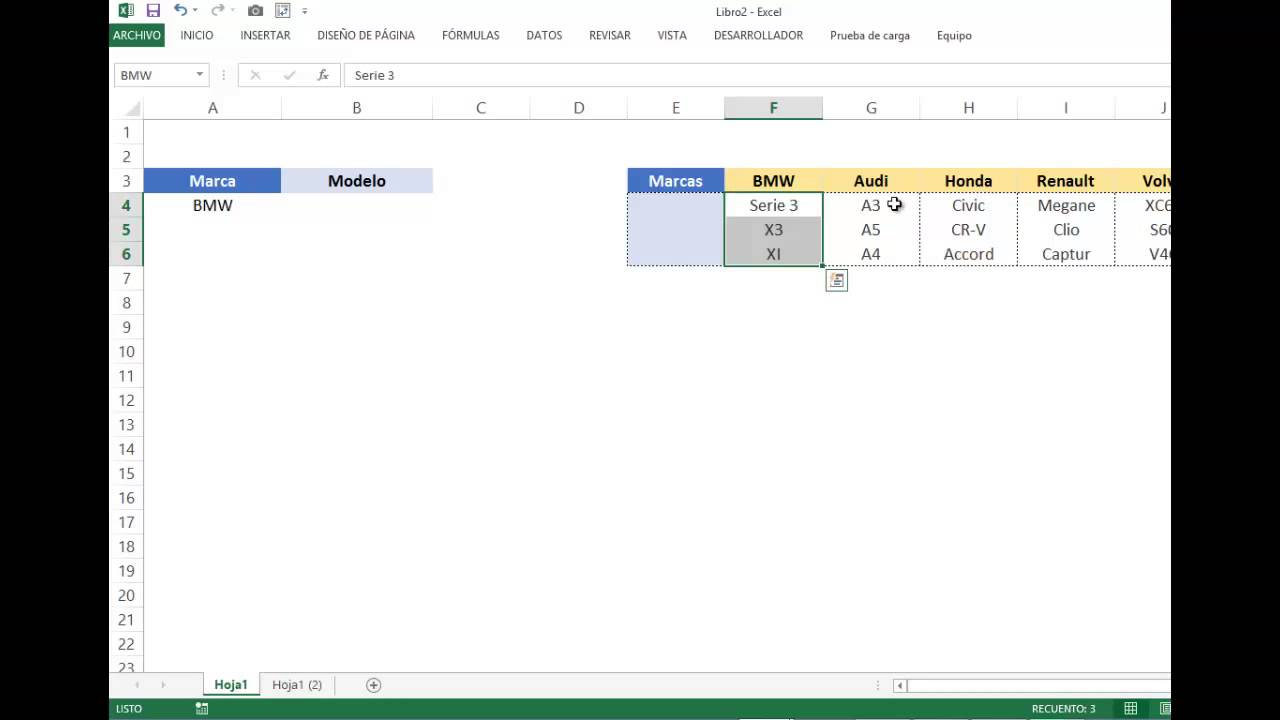This screenshot has width=1280, height=720.
Task: Select the cell containing A4
Action: [x=871, y=254]
